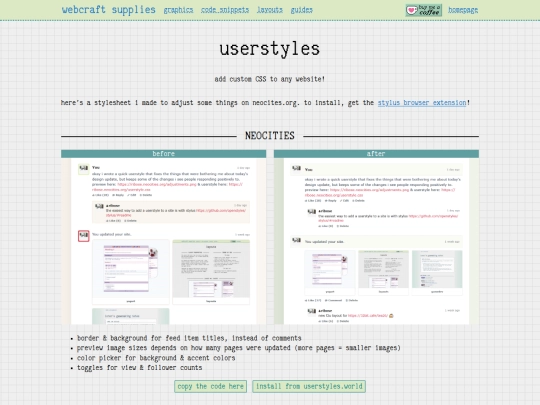Screen dimensions: 540x405
Task: Click bullet about color picker for background
Action: click(156, 358)
